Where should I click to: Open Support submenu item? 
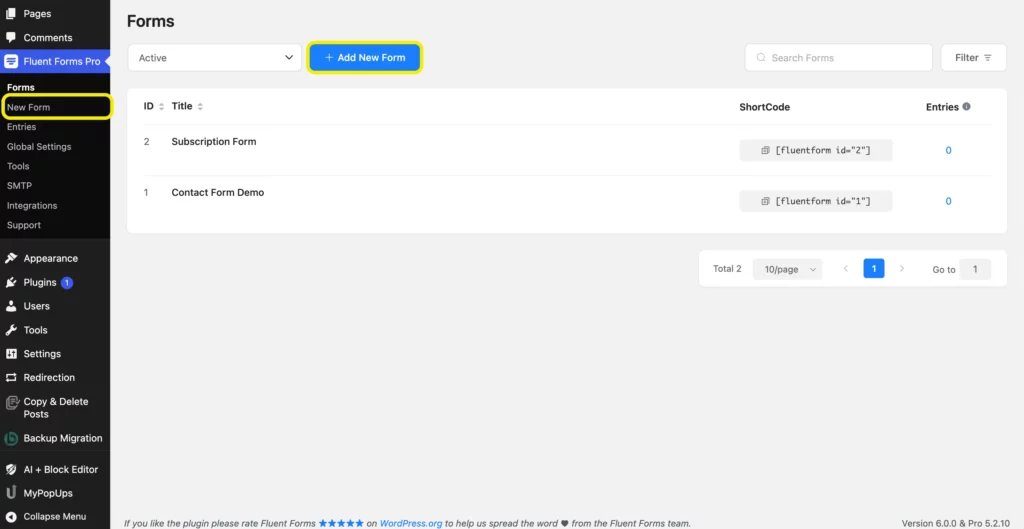coord(24,225)
